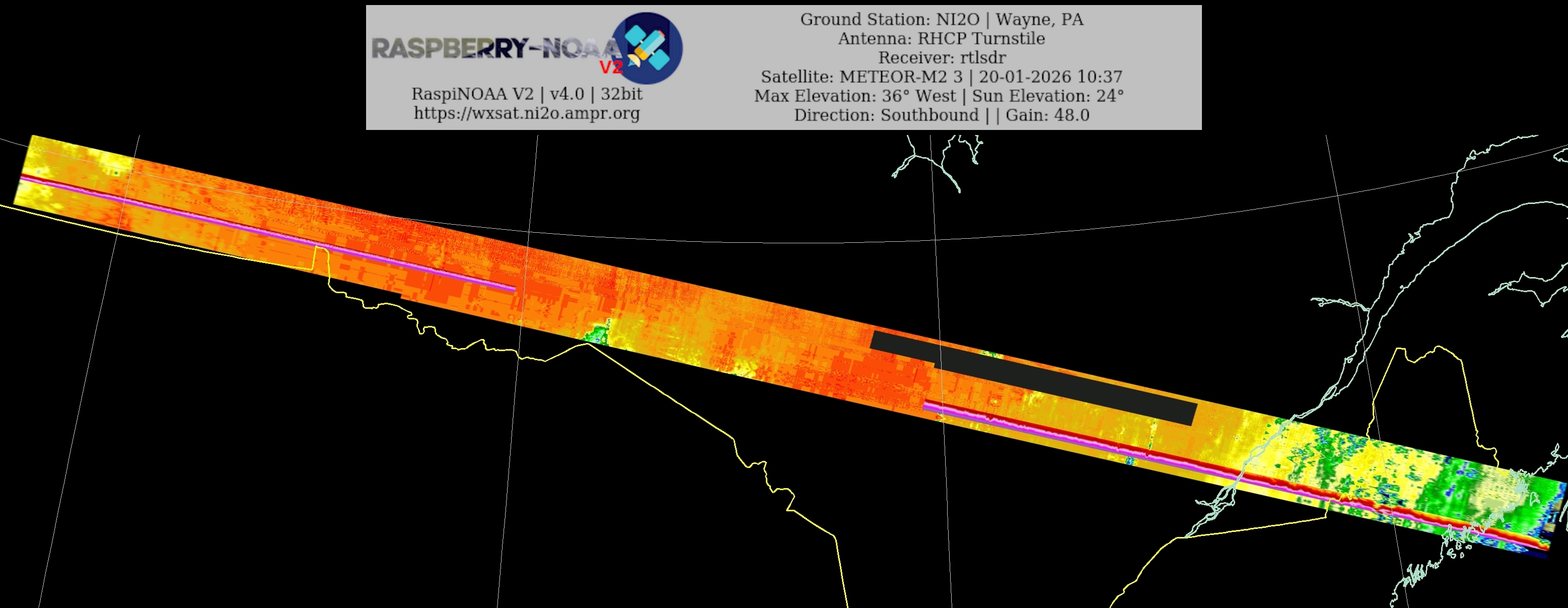Click the green patch near swath center-left
The image size is (1568, 608).
[599, 333]
